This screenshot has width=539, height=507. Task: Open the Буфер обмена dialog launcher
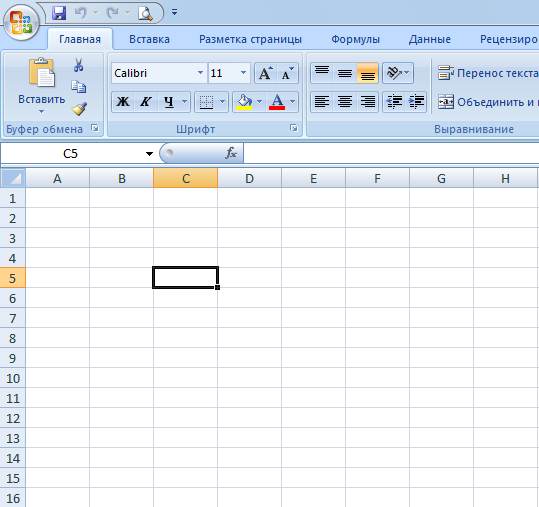[x=95, y=129]
